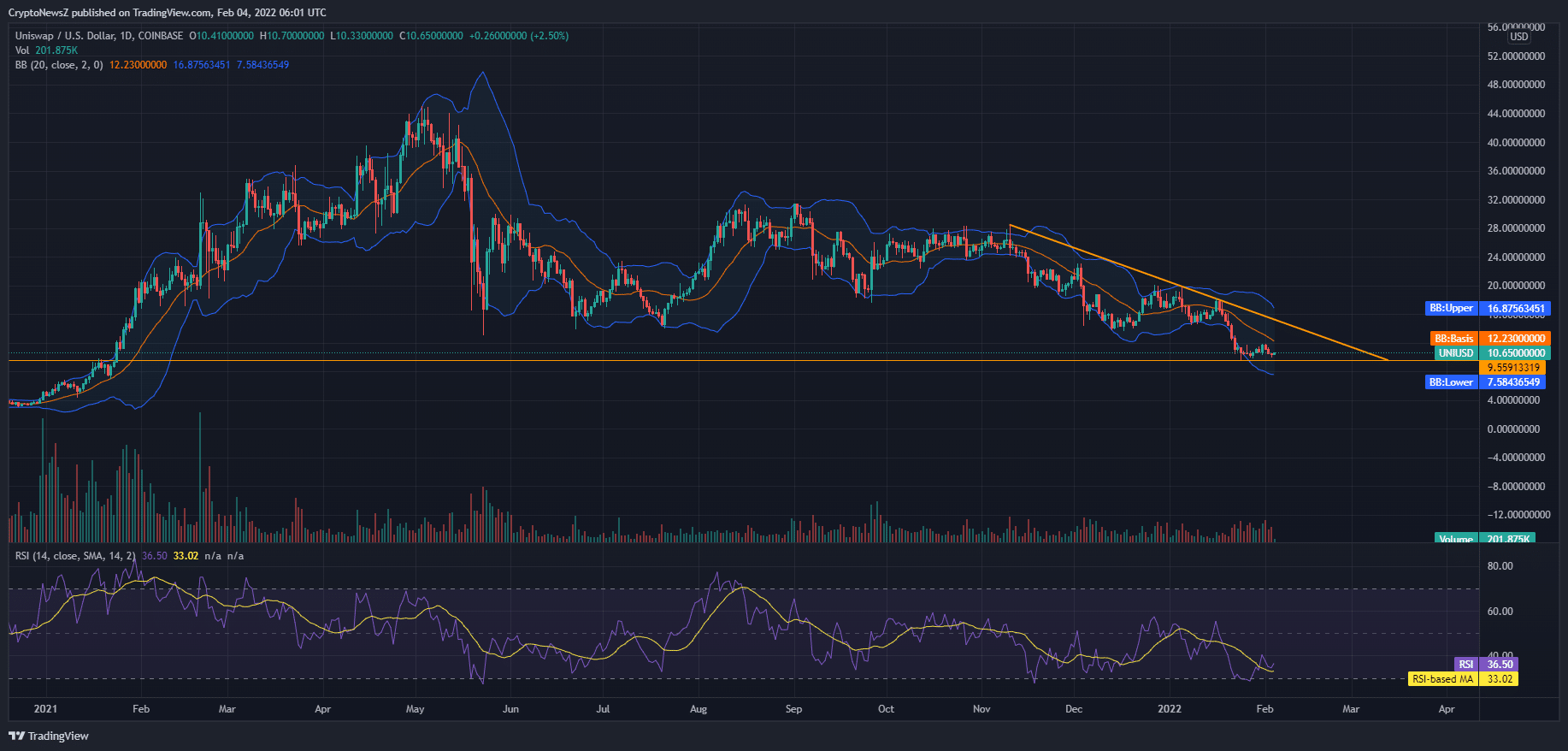Select the 9.55913319 horizontal line price tag
Screen dimensions: 1568x751
coord(1512,368)
